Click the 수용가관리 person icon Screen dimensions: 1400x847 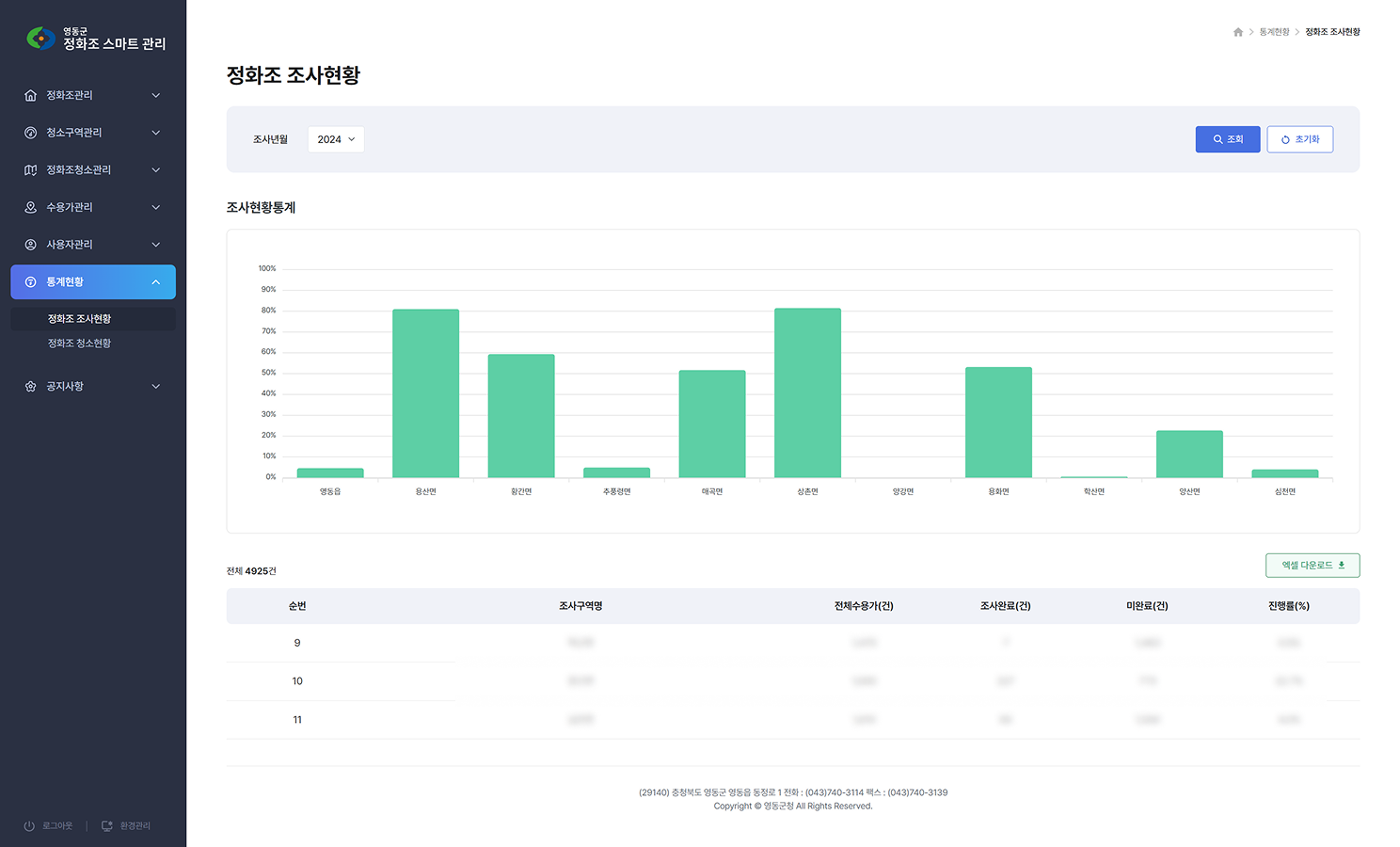coord(31,207)
